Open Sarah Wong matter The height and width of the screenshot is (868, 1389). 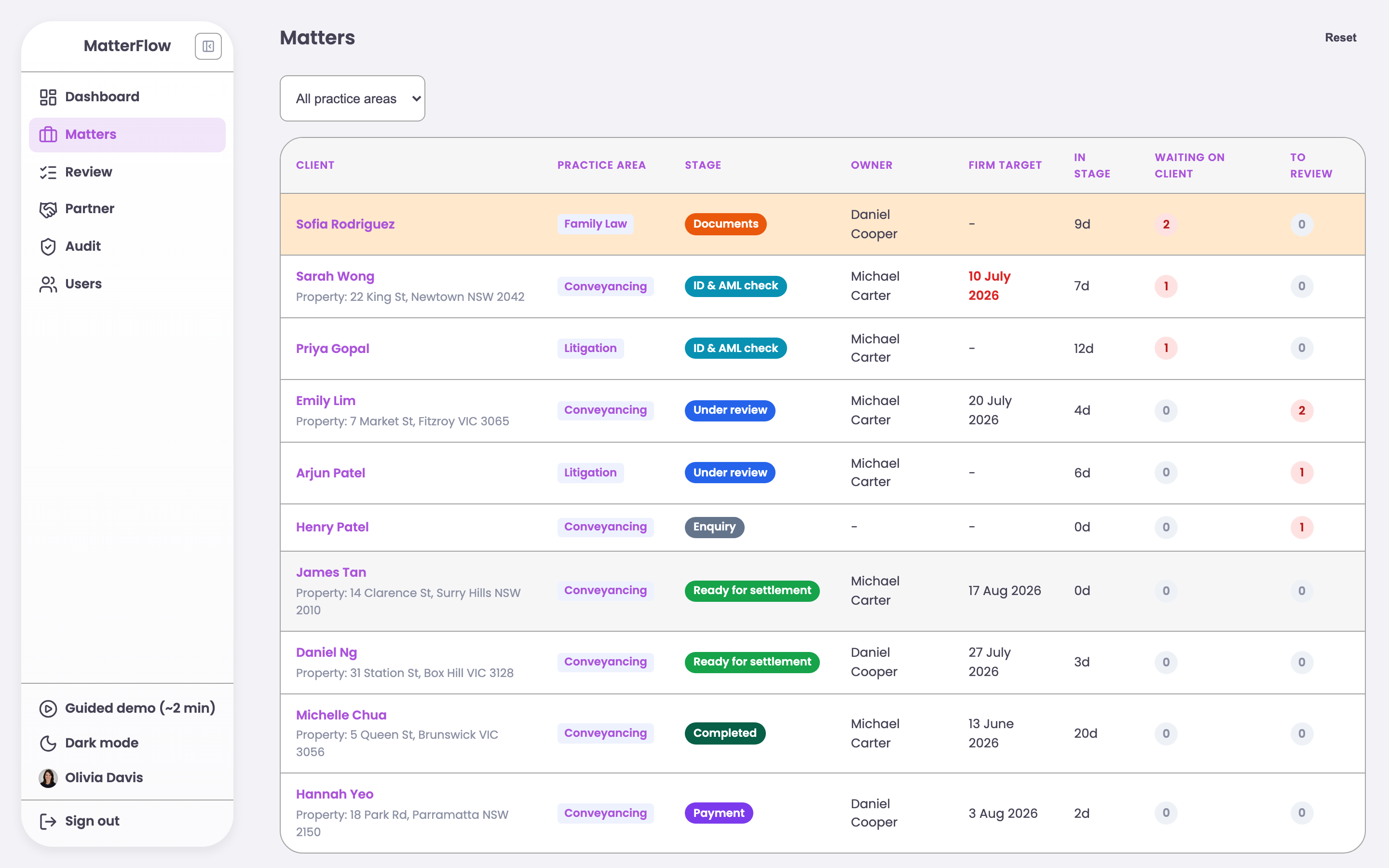click(x=335, y=277)
